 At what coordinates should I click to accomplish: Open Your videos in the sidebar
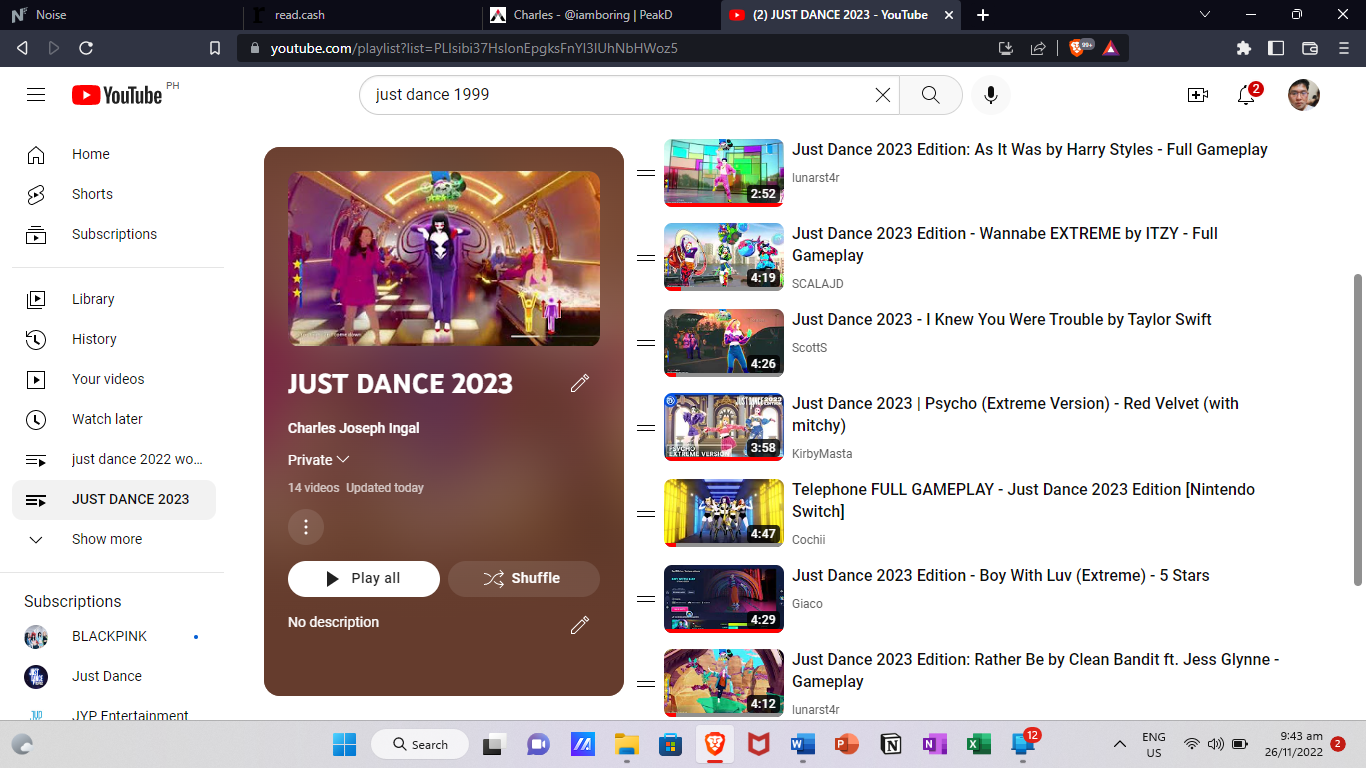point(114,379)
